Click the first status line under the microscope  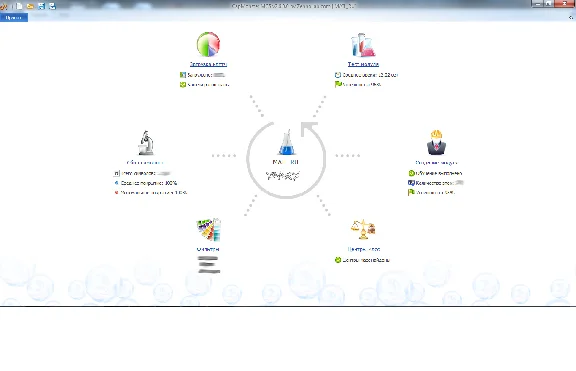point(142,173)
